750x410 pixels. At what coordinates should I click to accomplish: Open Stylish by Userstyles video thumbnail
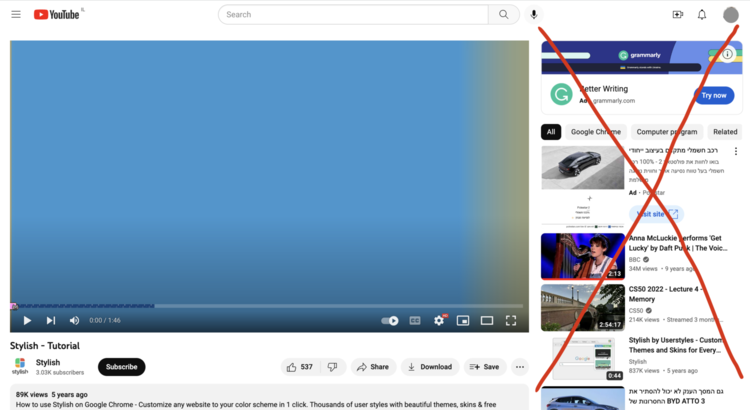click(583, 358)
